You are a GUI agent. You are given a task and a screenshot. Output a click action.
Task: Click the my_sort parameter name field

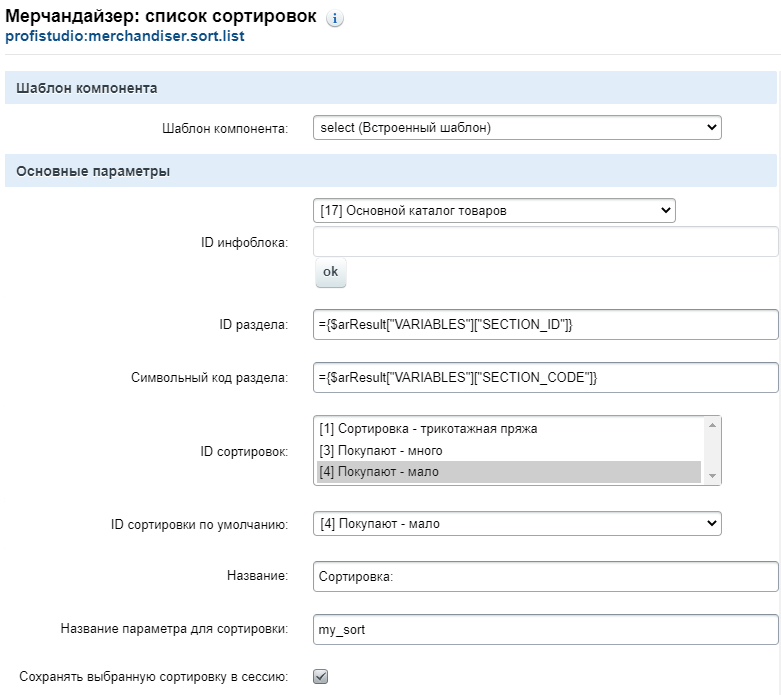pos(545,630)
